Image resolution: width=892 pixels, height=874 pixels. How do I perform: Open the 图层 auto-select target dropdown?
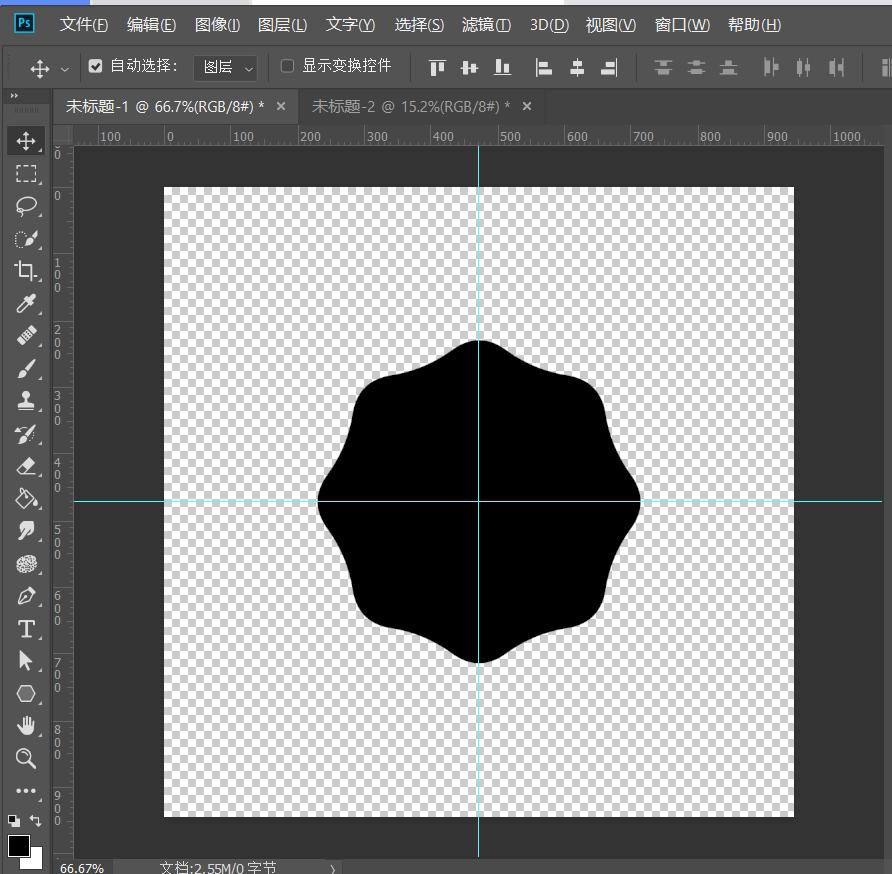(226, 67)
